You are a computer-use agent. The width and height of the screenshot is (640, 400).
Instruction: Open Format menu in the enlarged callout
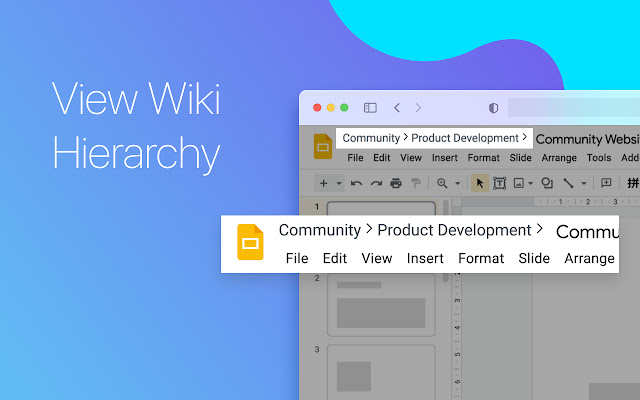(481, 258)
